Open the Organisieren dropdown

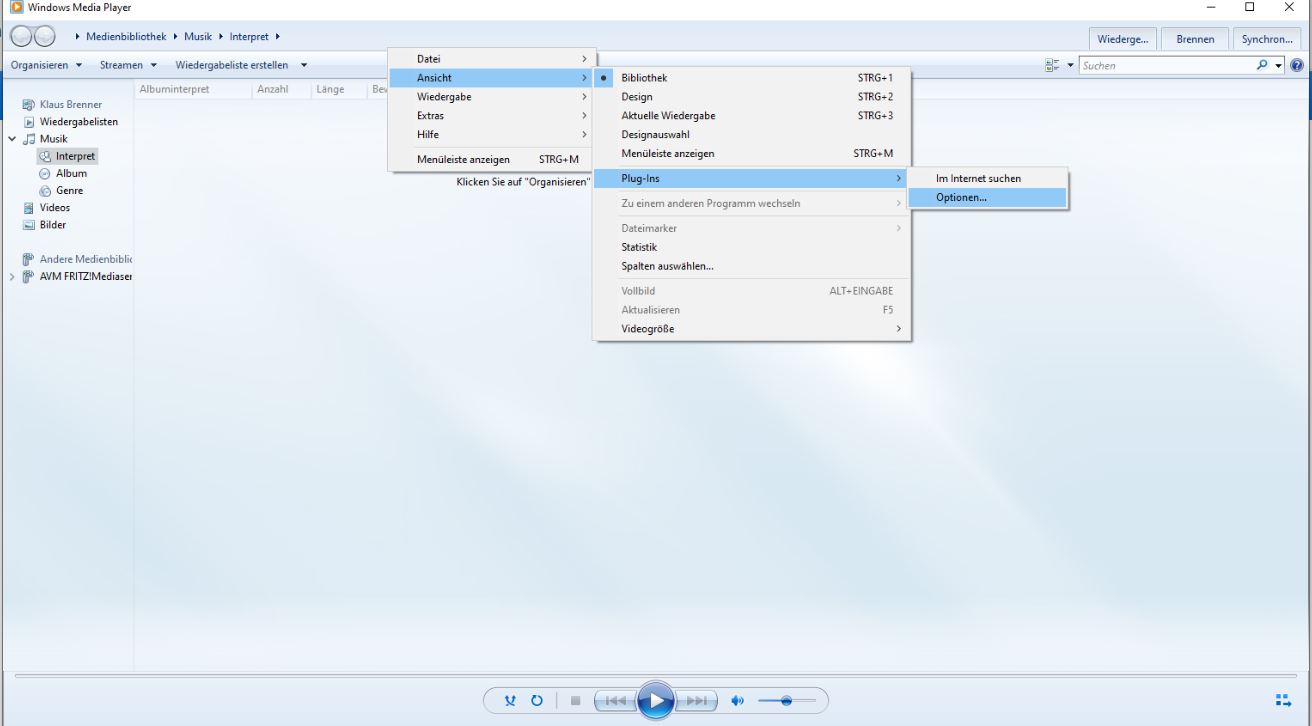coord(46,65)
